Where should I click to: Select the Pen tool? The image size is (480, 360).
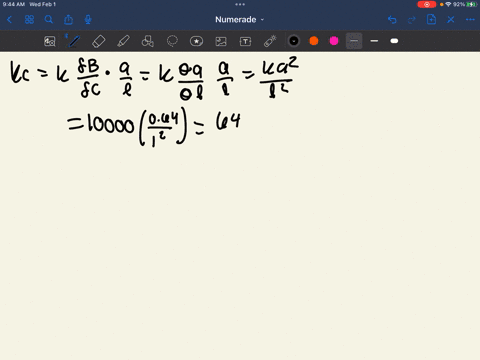coord(74,41)
